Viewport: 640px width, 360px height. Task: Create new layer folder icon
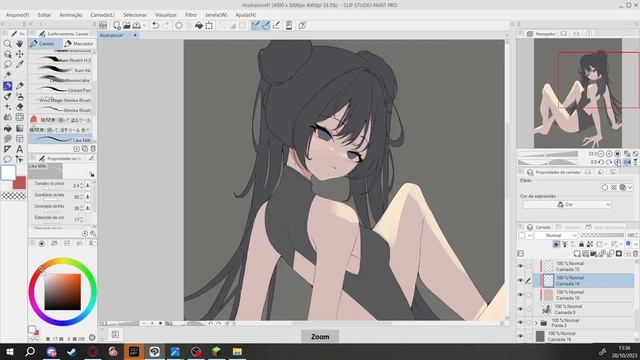[x=594, y=254]
